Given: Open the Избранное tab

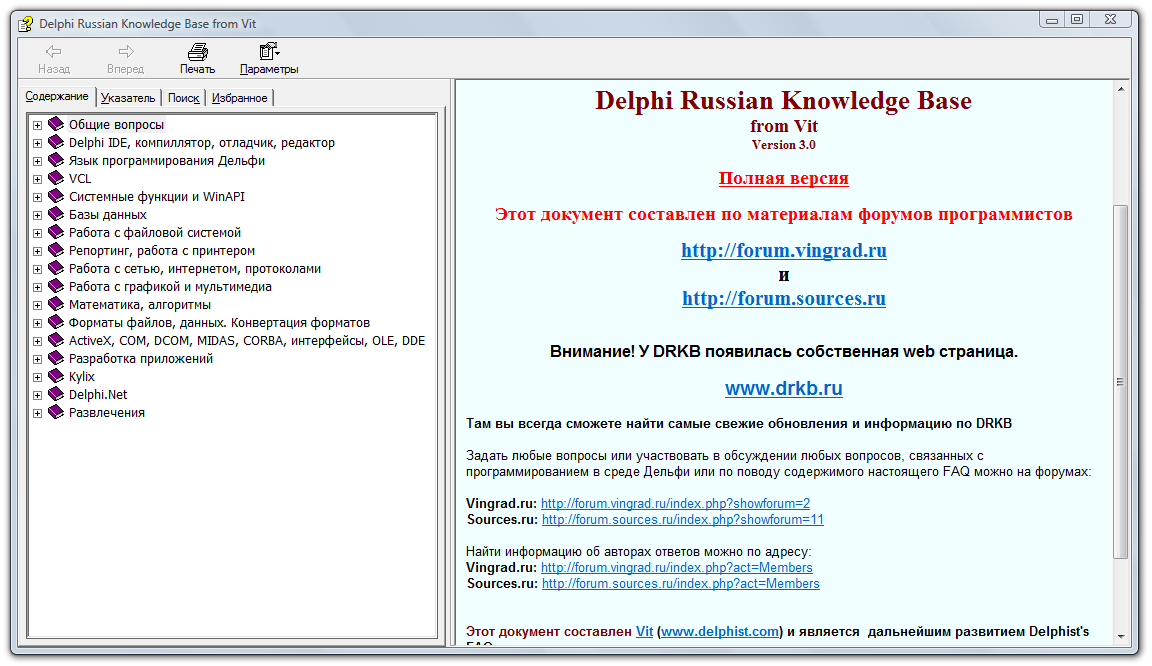Looking at the screenshot, I should coord(240,98).
